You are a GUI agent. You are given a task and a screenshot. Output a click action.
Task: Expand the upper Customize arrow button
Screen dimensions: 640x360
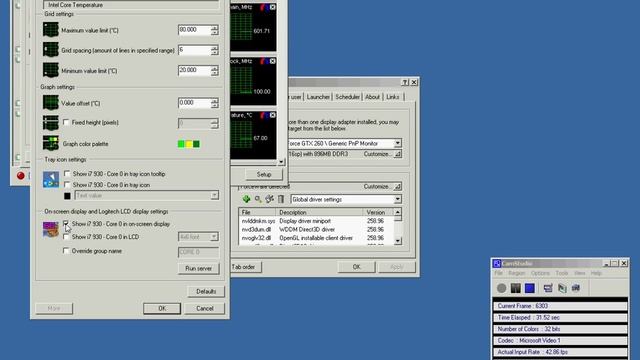398,154
